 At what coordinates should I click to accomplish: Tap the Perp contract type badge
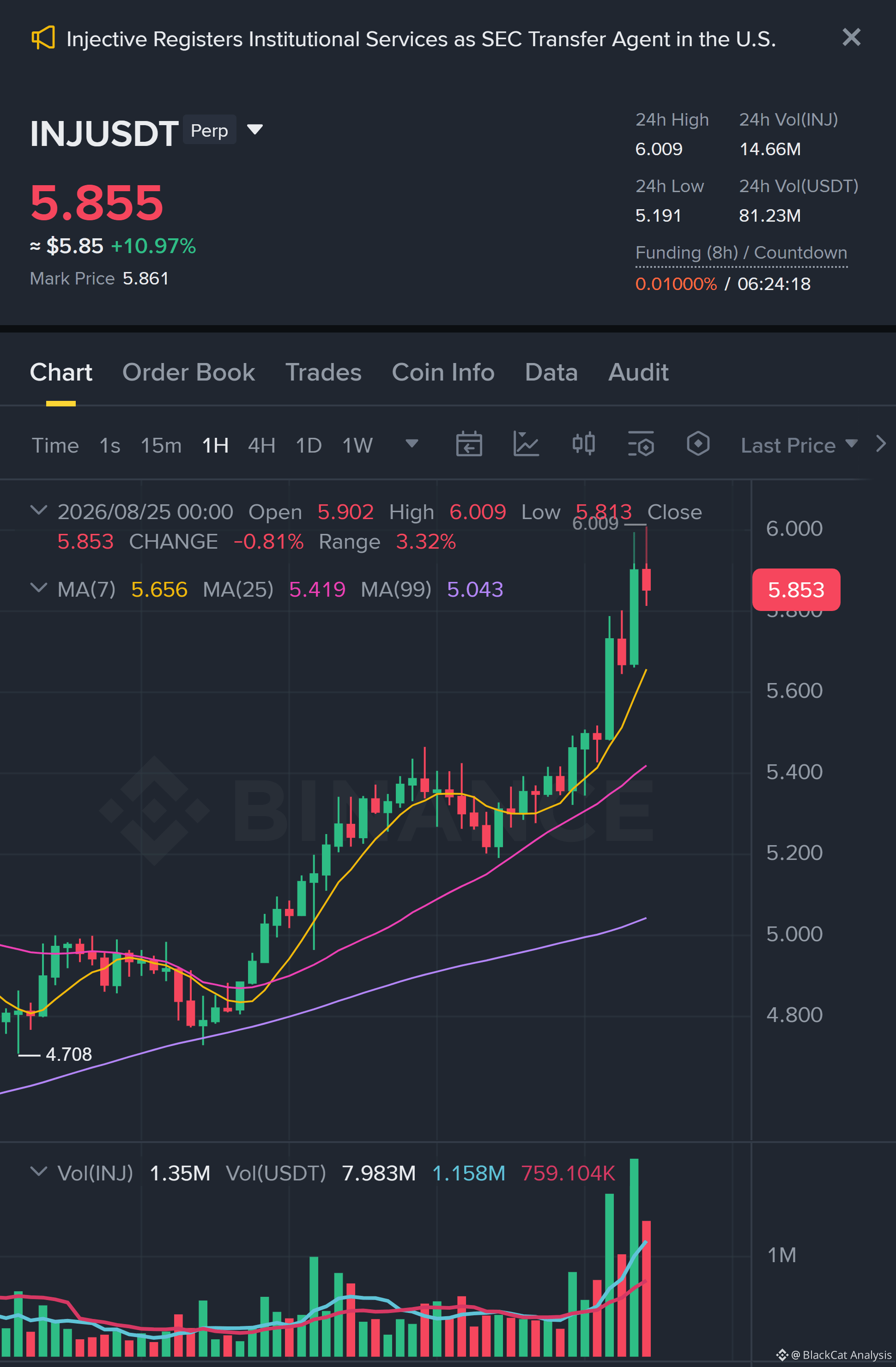click(210, 130)
